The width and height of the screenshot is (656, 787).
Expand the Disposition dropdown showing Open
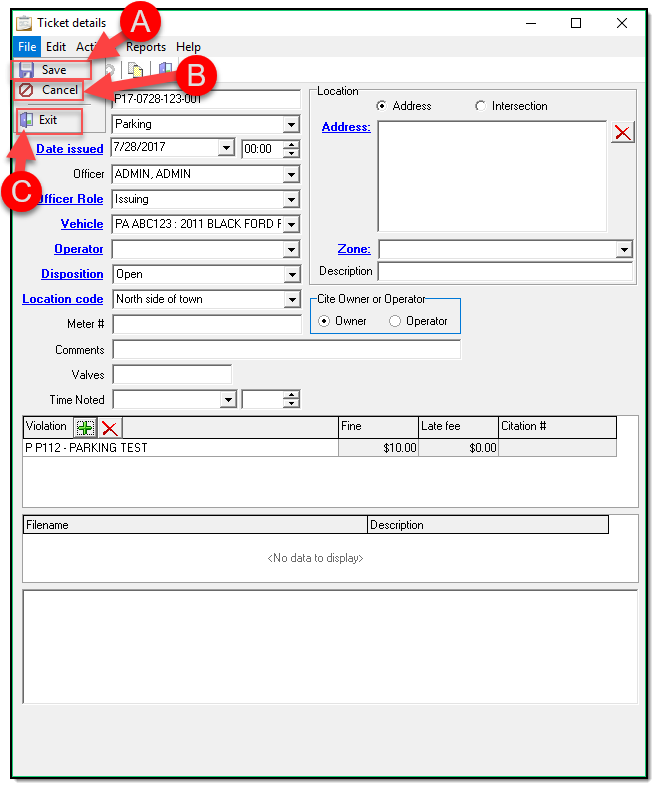(x=291, y=274)
